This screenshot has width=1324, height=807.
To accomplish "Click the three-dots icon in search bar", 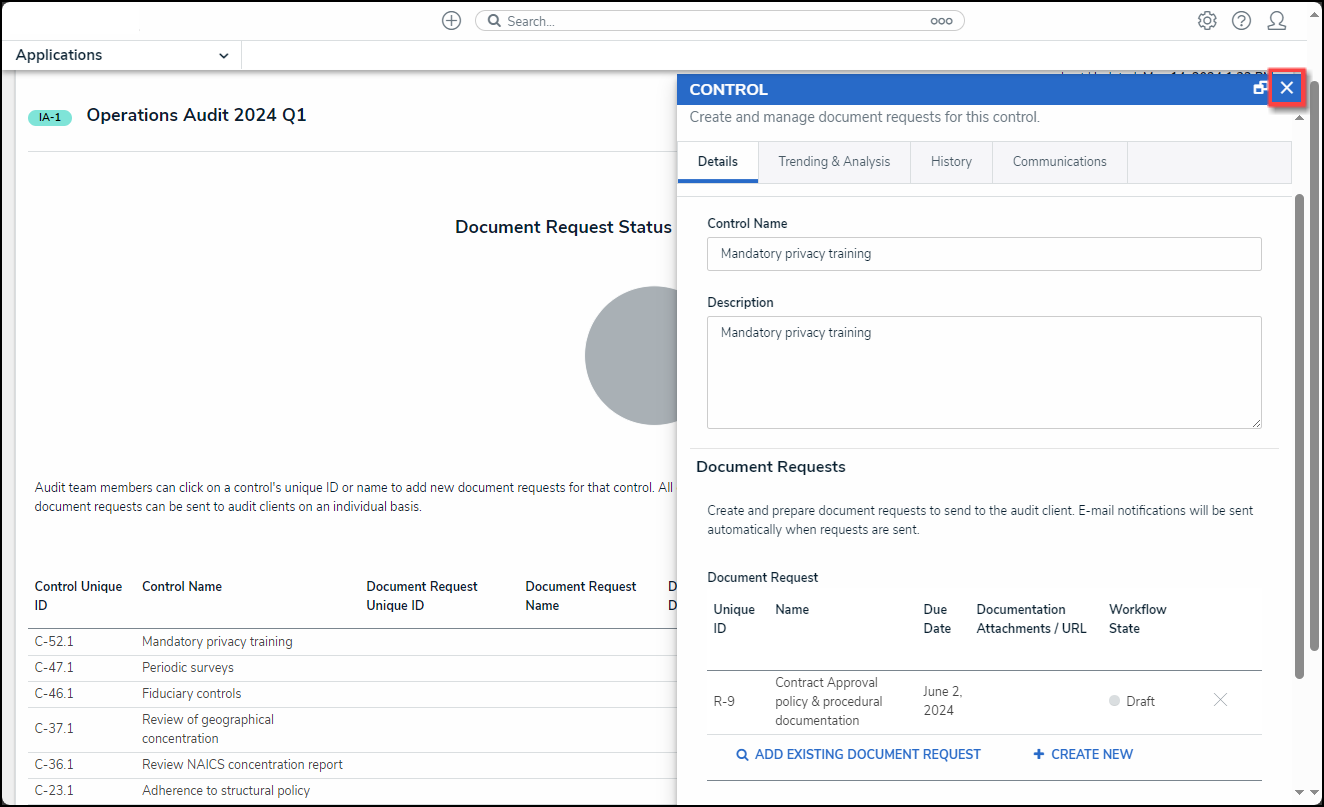I will point(941,21).
